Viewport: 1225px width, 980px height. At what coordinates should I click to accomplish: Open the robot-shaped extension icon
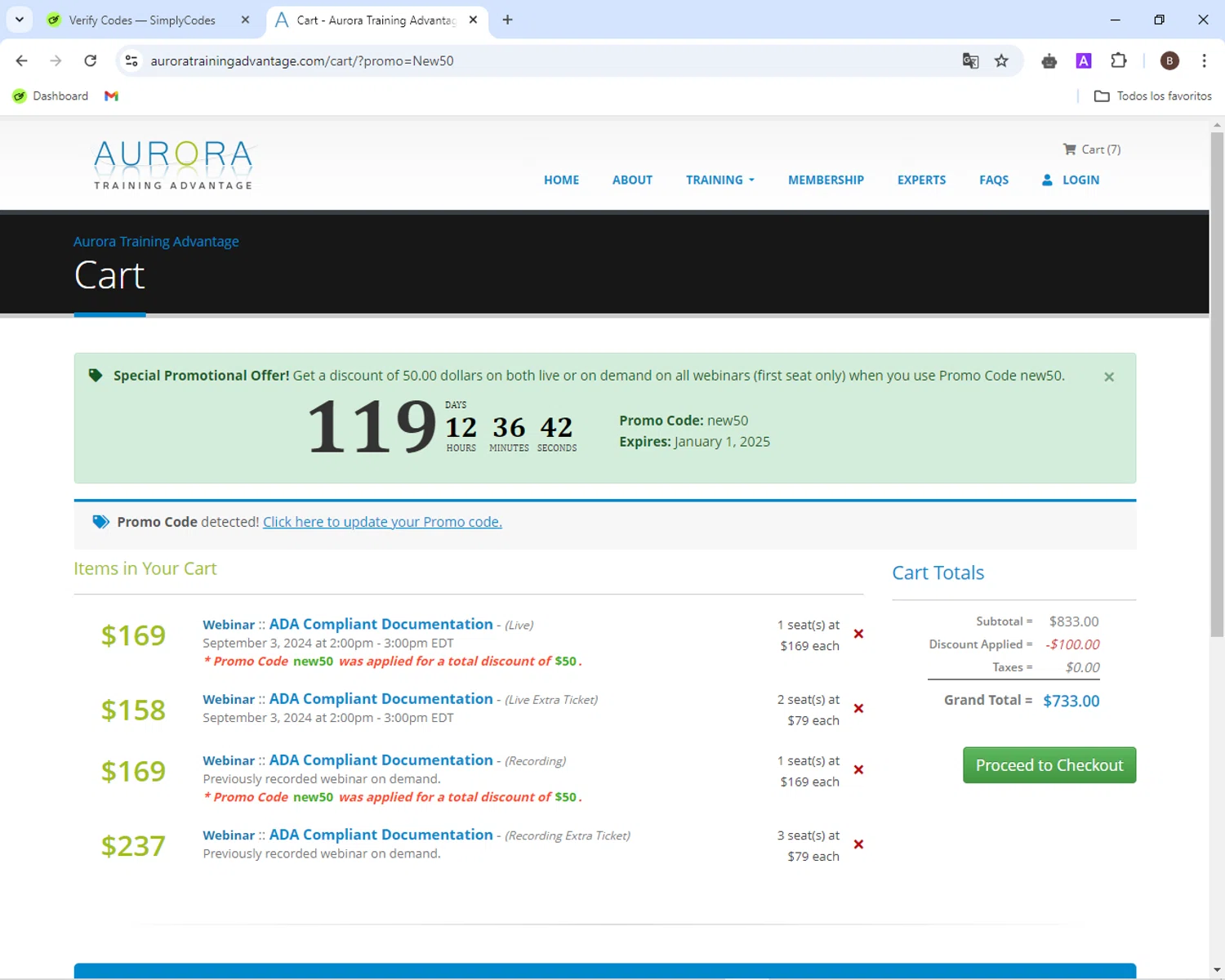(x=1049, y=60)
